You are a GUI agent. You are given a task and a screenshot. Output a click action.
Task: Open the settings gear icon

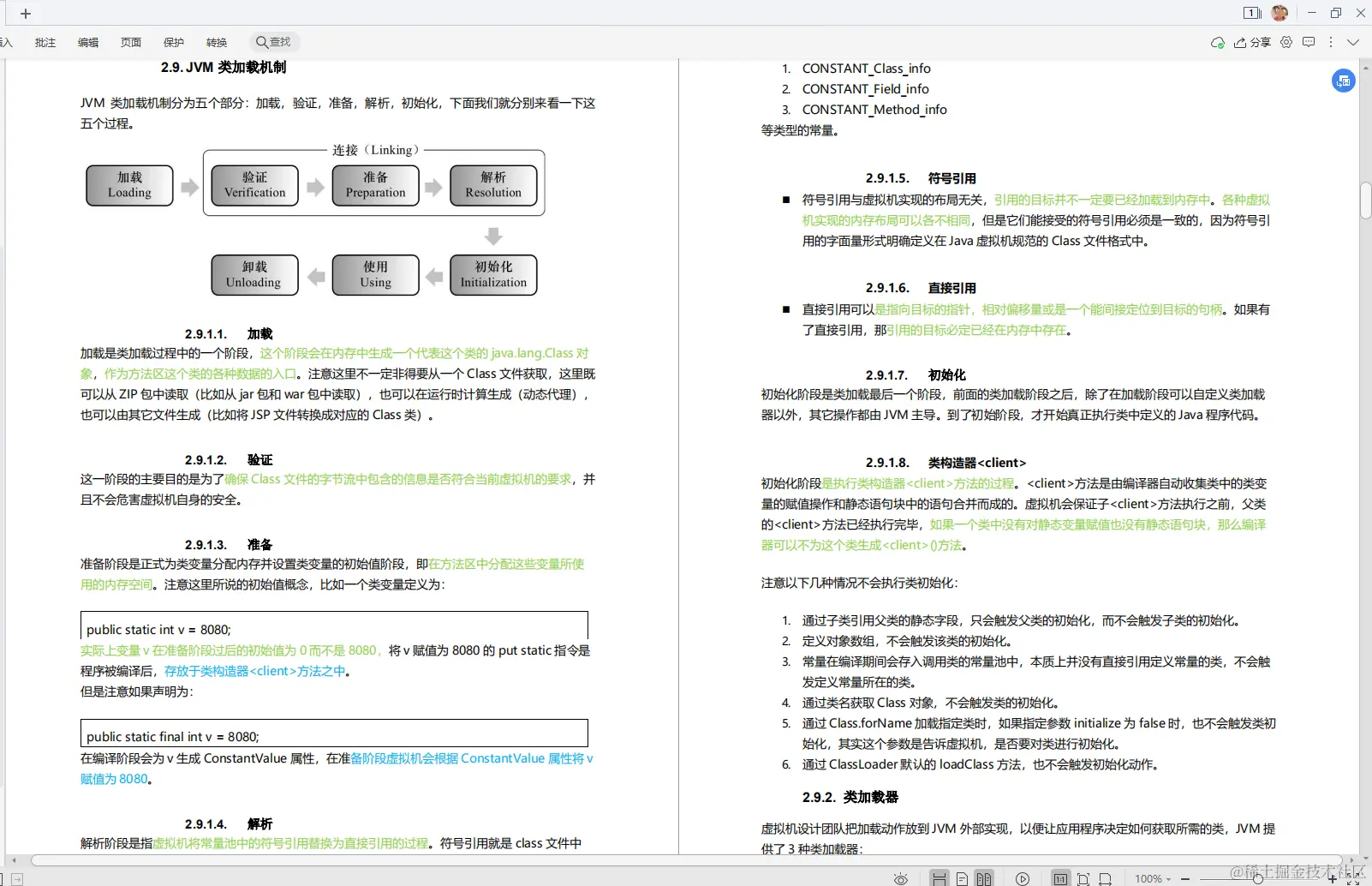coord(1286,42)
